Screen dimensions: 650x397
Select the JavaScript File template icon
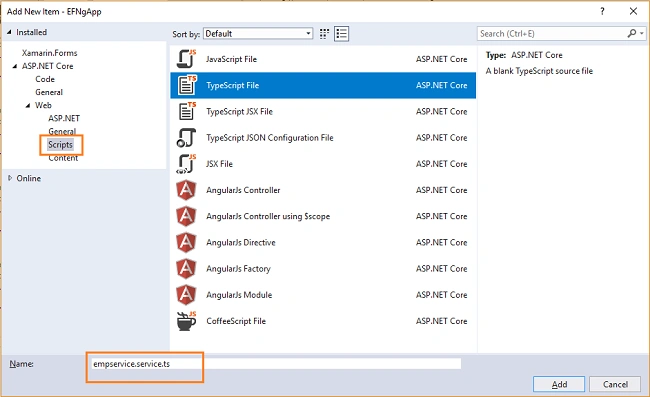click(186, 59)
